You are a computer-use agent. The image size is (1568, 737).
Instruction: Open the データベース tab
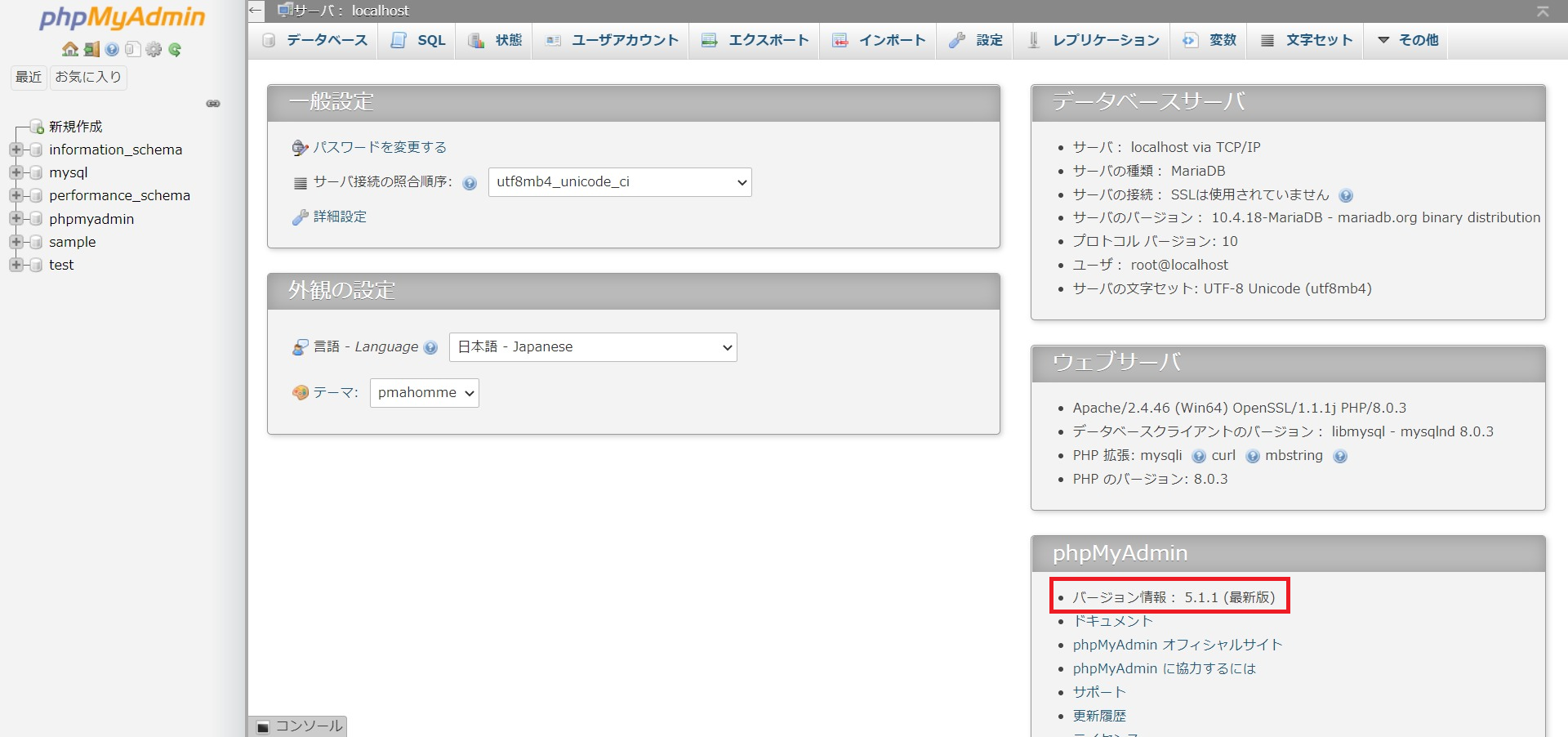pos(314,40)
